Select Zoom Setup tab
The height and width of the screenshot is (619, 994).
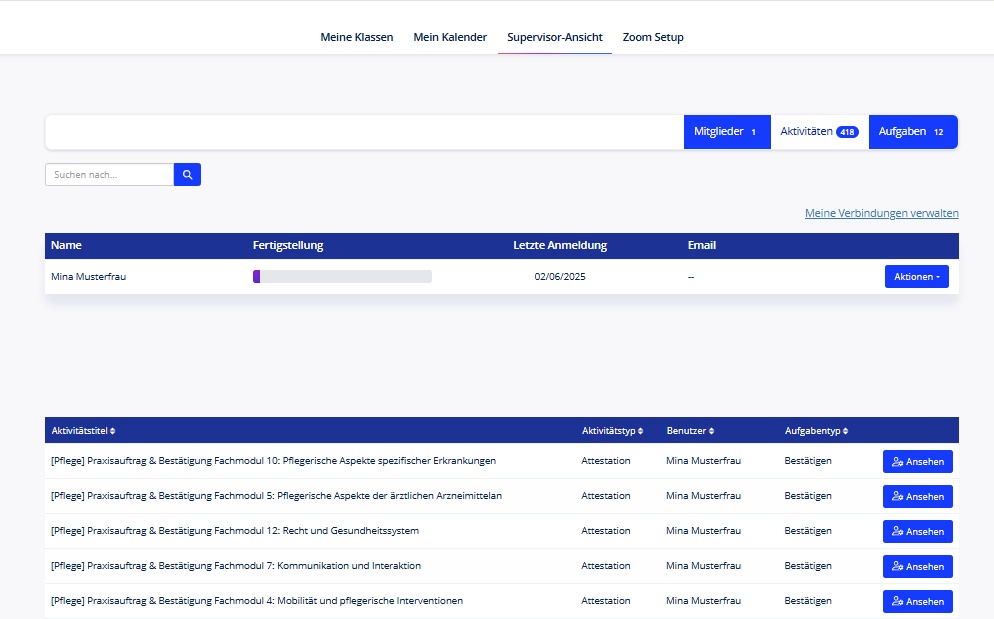[x=653, y=37]
